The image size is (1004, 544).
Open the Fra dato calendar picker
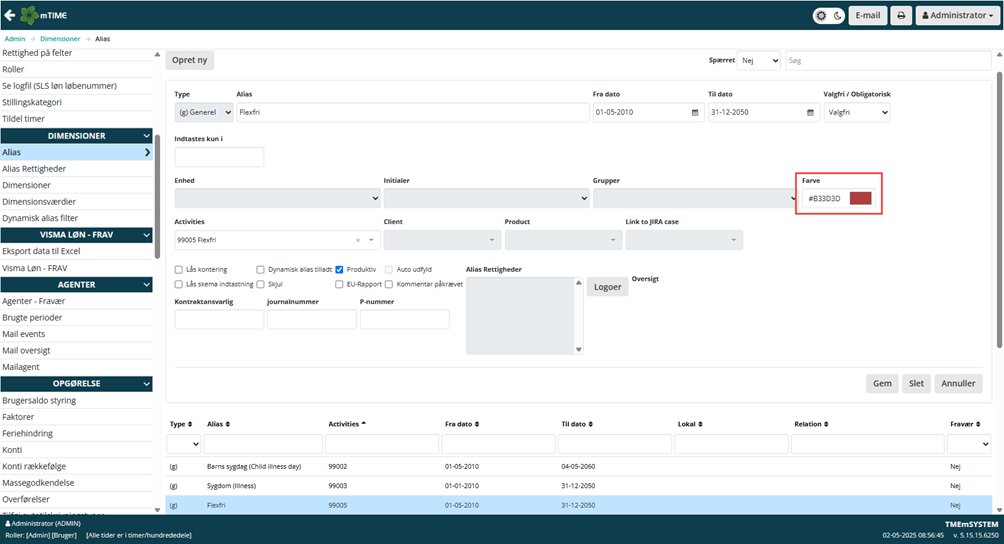[x=695, y=112]
